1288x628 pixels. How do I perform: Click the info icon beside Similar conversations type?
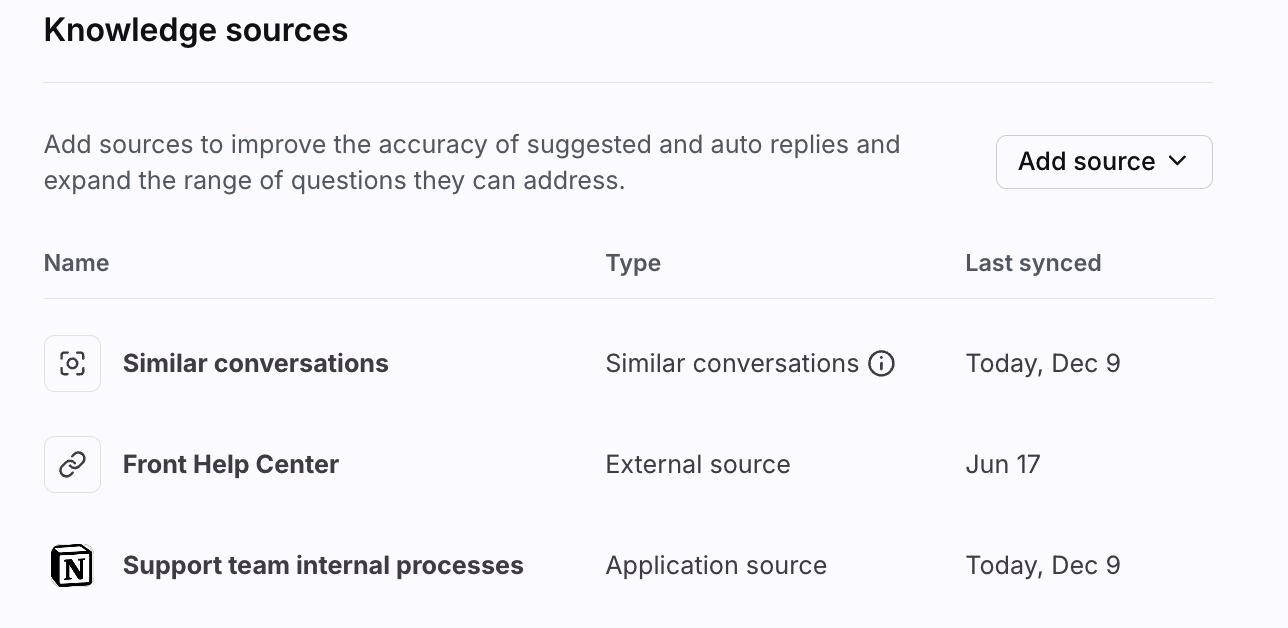coord(881,363)
